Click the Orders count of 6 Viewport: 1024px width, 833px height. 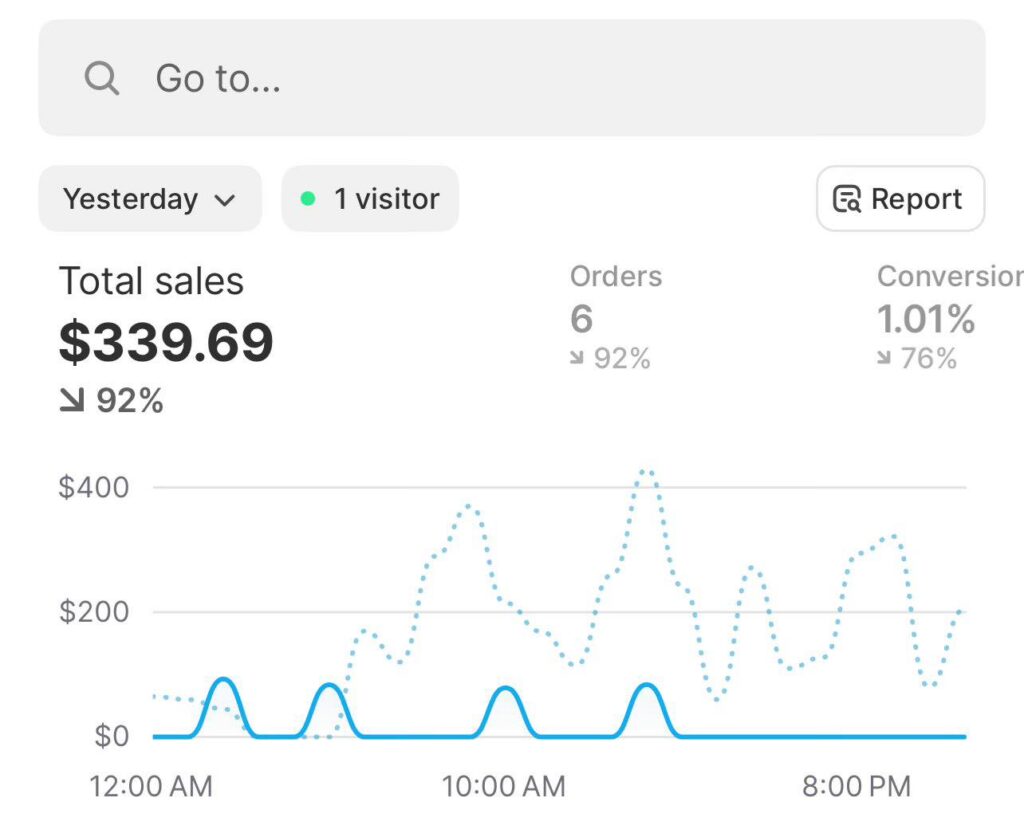(581, 319)
